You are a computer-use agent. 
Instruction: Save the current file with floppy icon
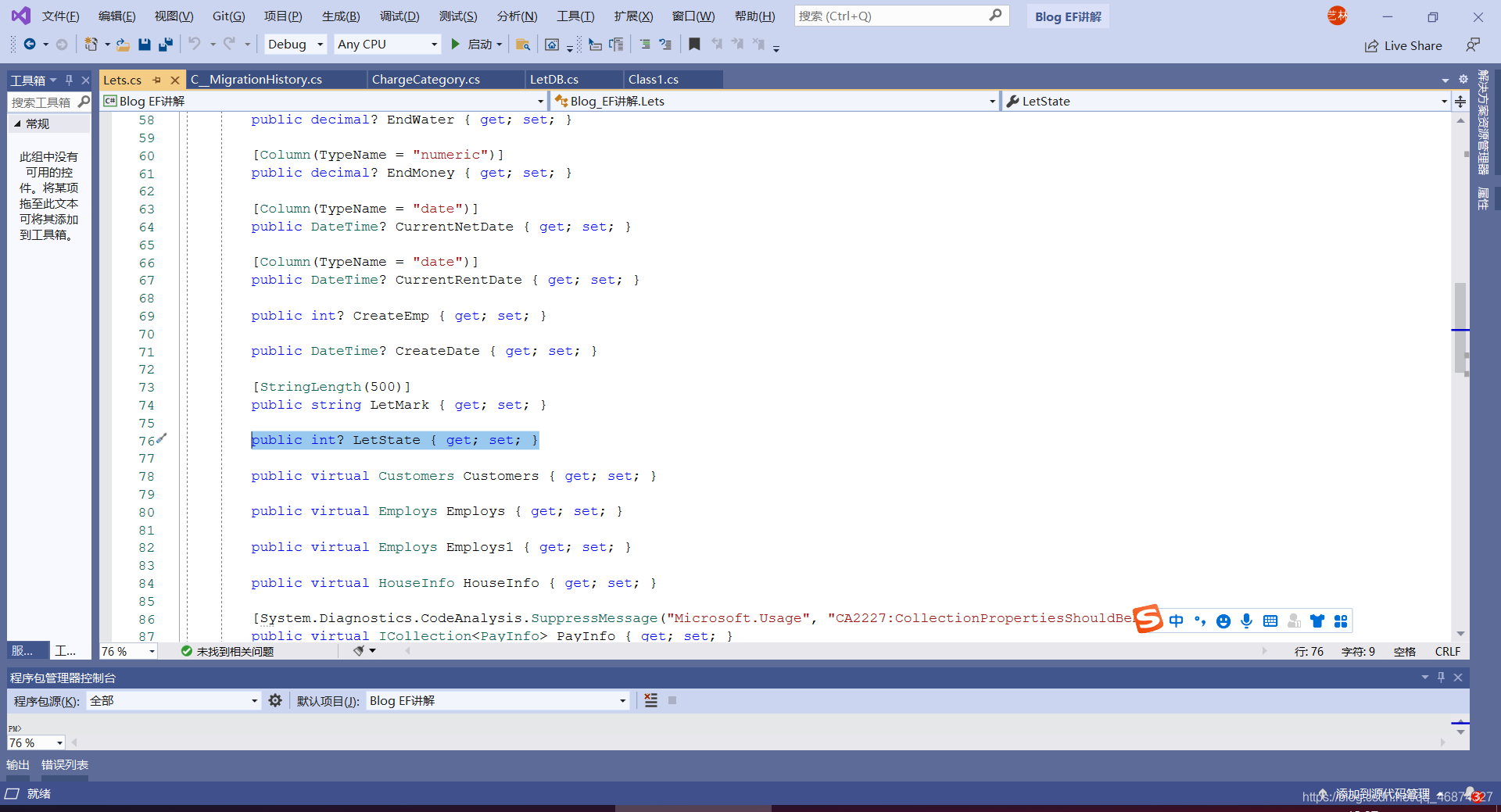[144, 45]
